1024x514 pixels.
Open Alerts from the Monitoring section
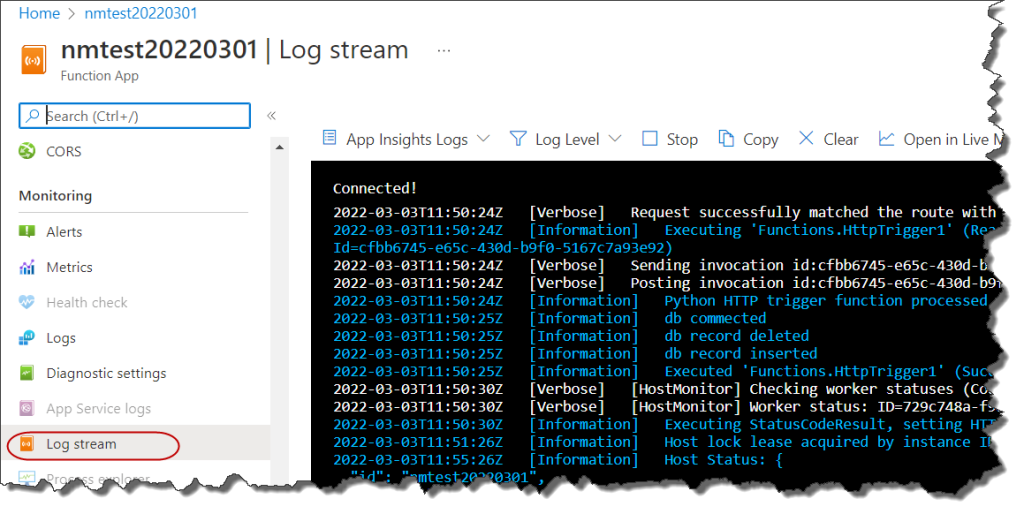click(x=64, y=232)
